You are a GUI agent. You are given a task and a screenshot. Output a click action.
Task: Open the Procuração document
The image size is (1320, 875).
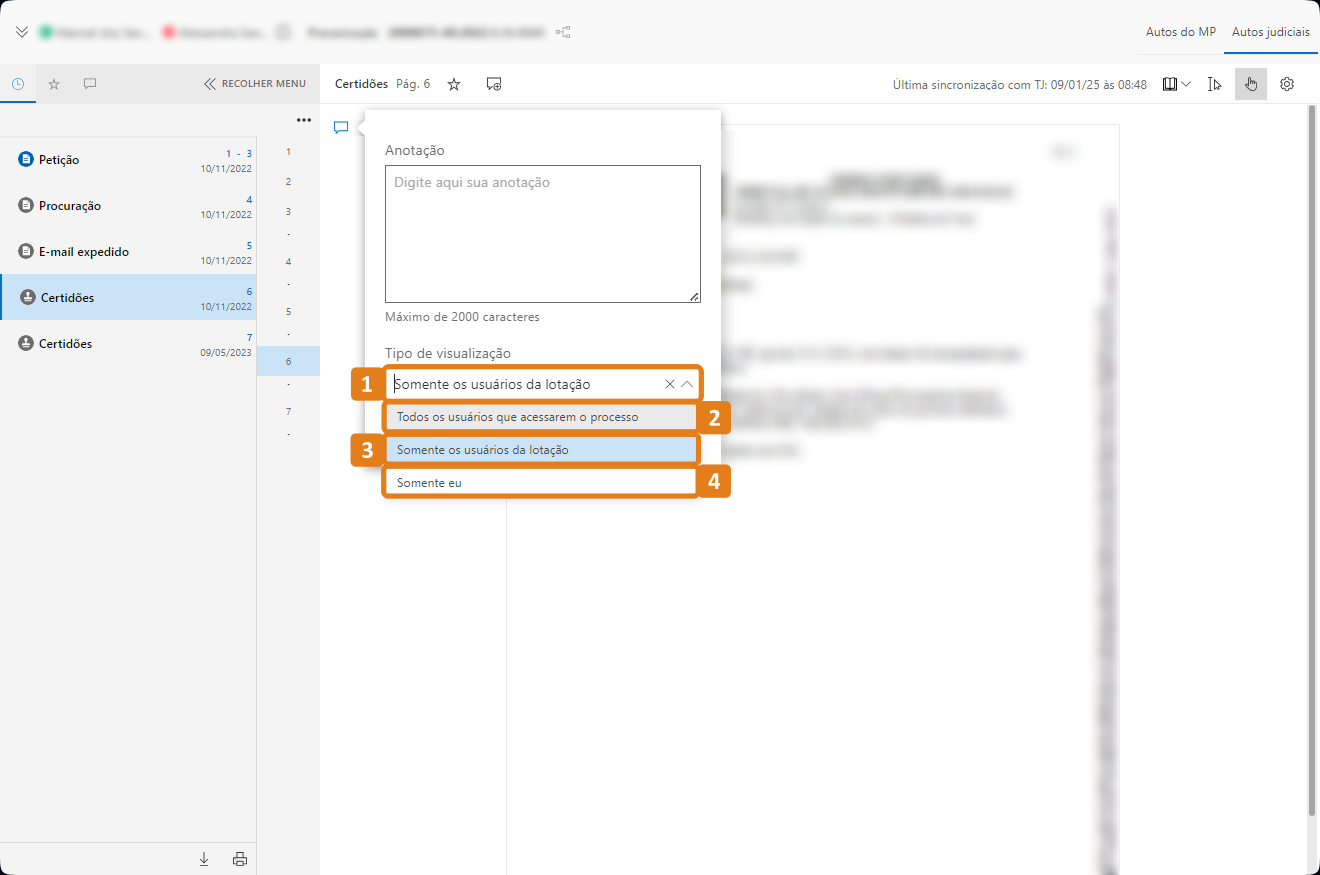tap(70, 206)
